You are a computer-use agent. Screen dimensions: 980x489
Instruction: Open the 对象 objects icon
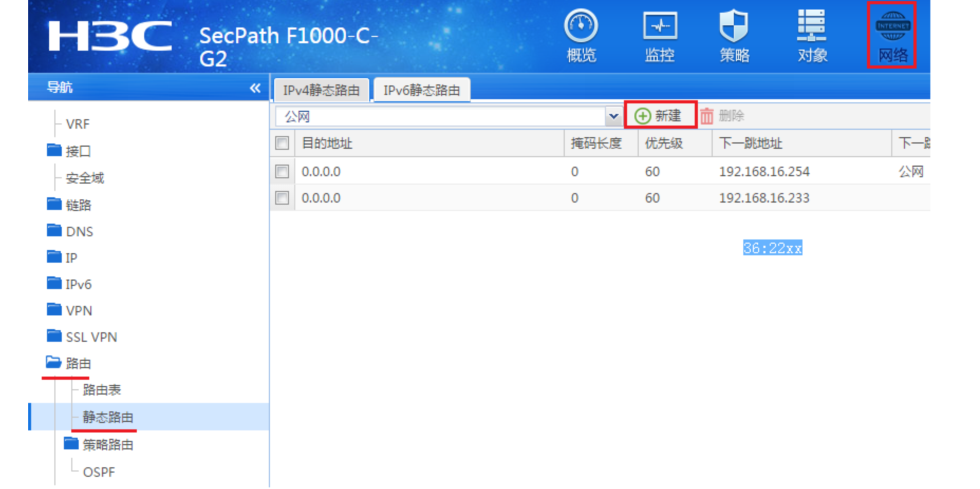click(x=812, y=26)
